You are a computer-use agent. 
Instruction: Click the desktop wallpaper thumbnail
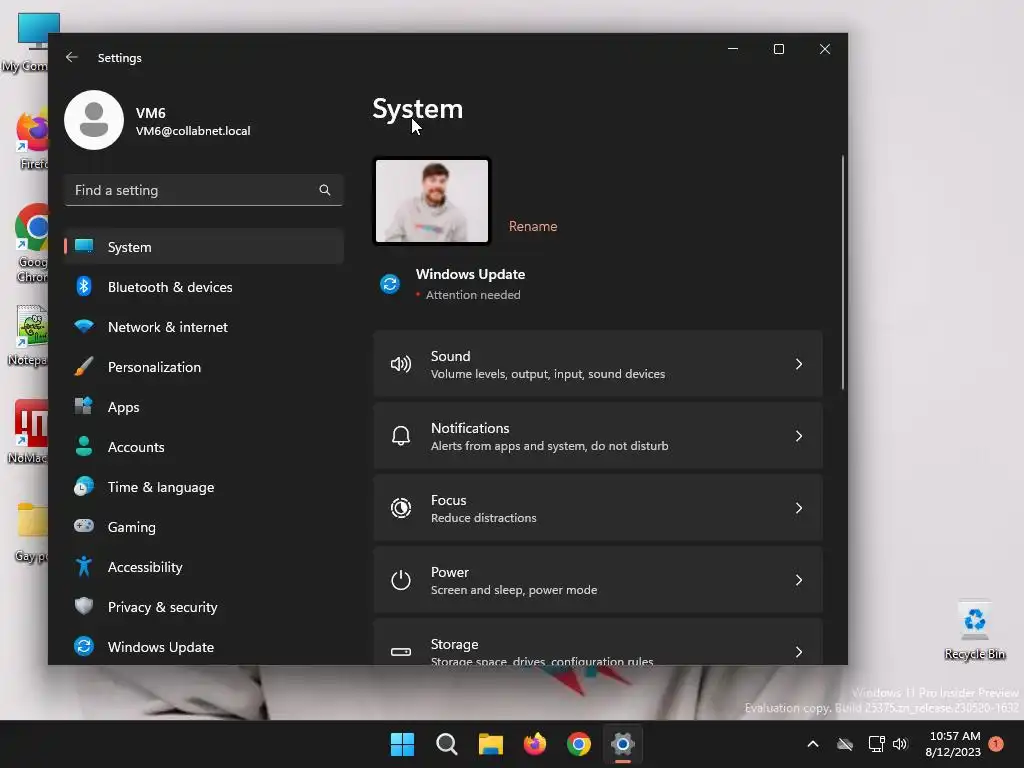point(432,201)
